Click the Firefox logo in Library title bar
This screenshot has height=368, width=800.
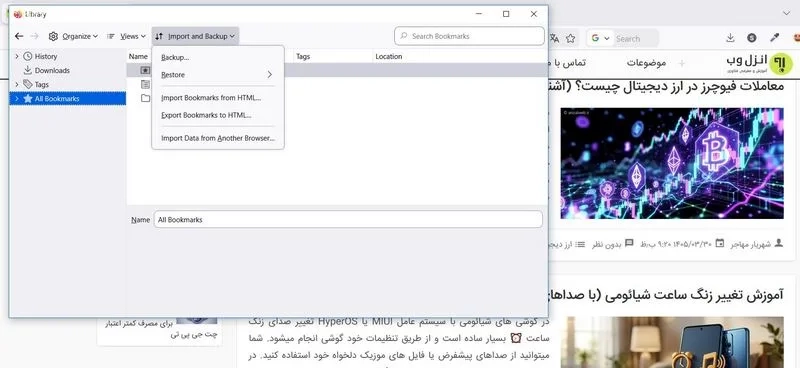(18, 14)
